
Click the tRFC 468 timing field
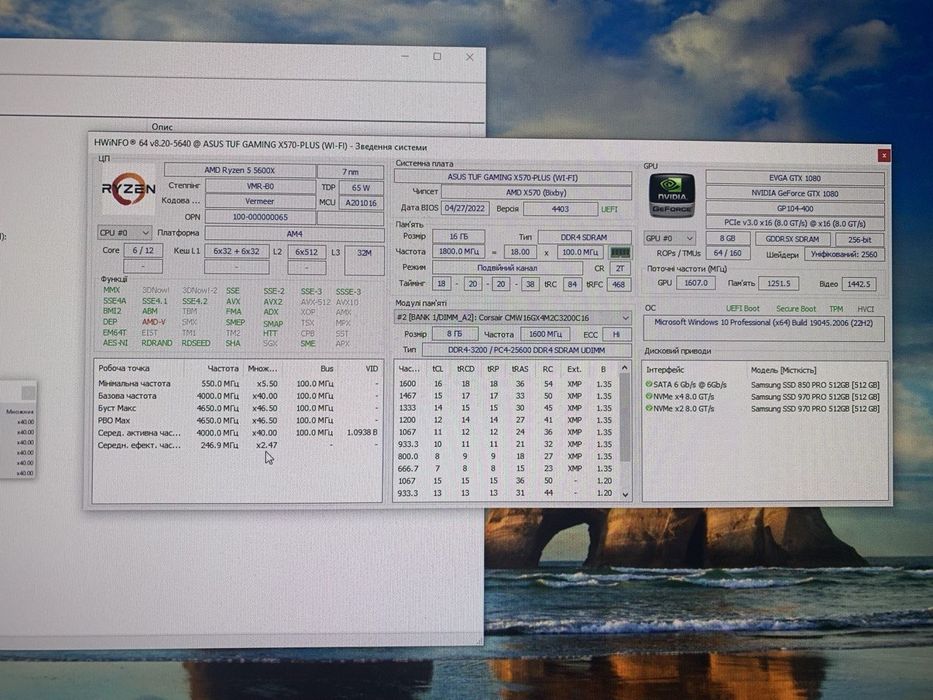click(619, 285)
